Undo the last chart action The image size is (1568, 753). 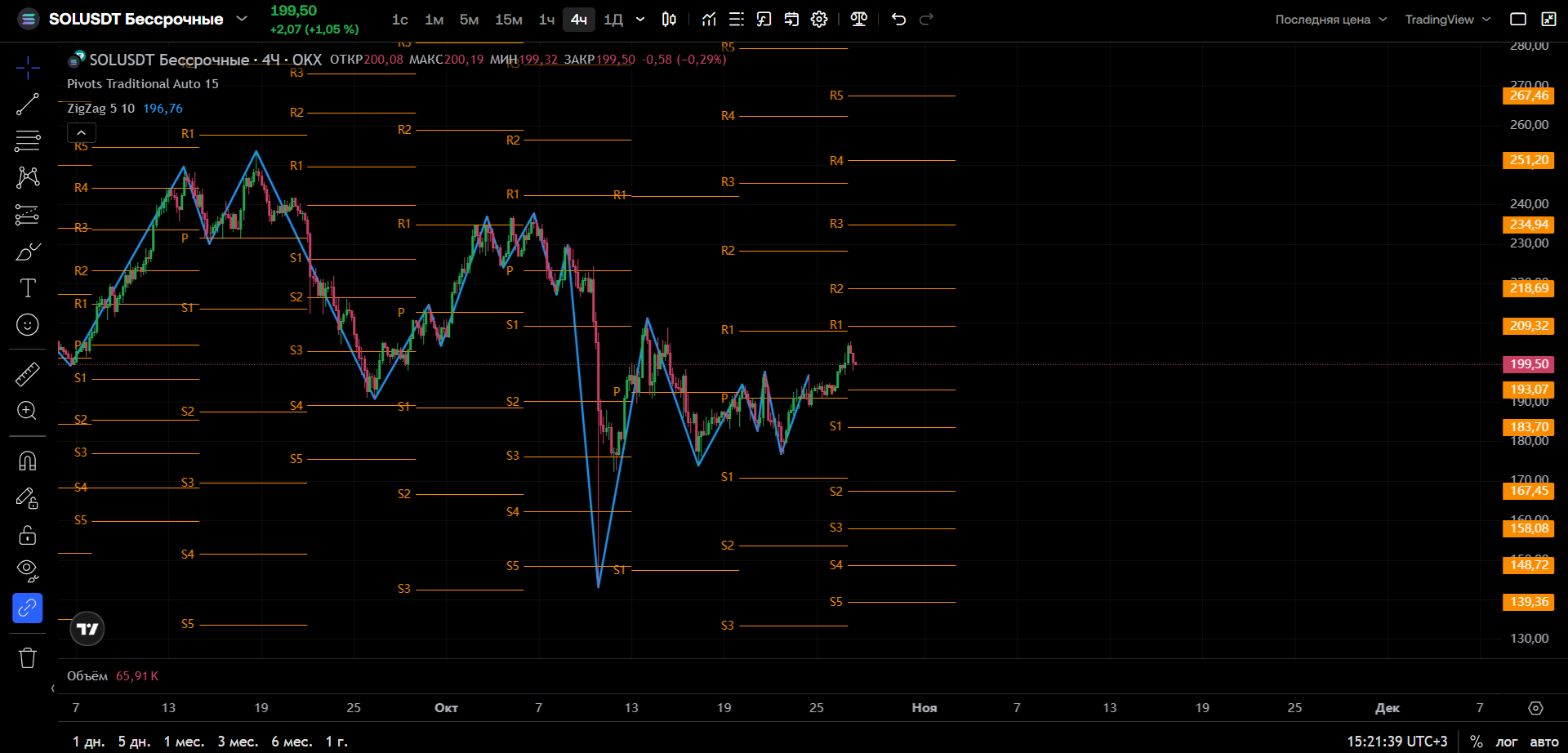(898, 20)
